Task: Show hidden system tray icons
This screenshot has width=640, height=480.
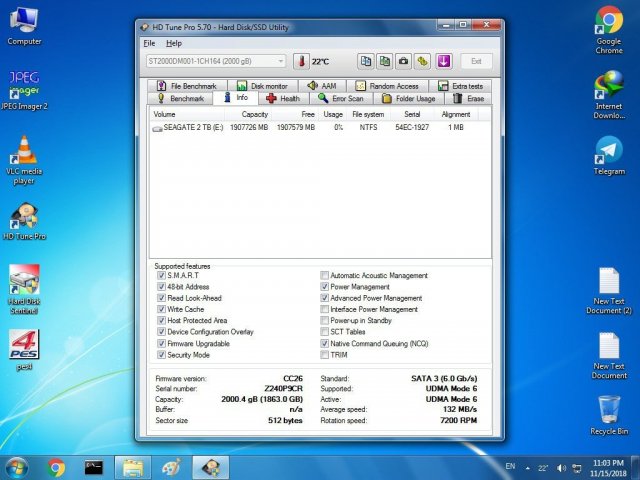Action: [x=527, y=468]
